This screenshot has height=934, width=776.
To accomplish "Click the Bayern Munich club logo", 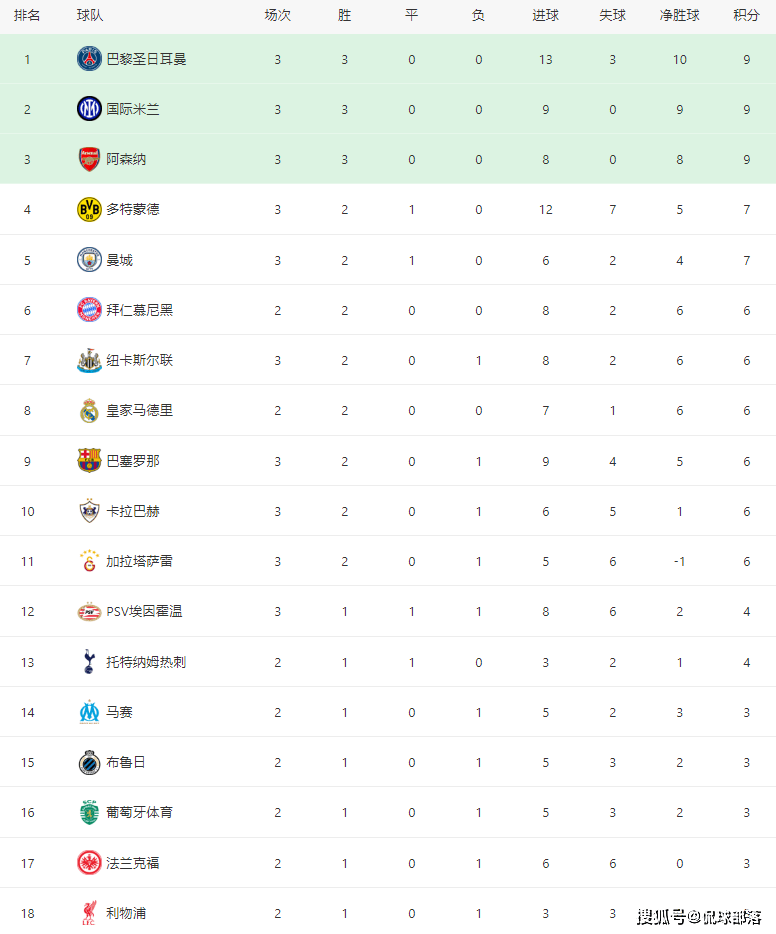I will click(x=90, y=310).
